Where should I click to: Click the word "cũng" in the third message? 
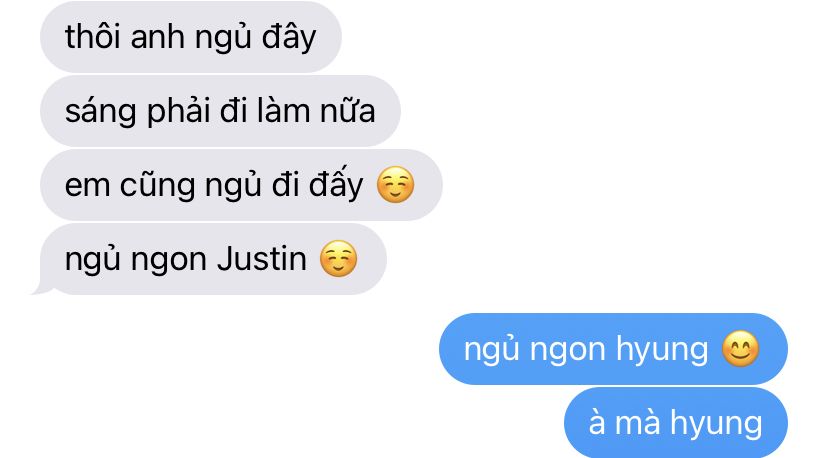pyautogui.click(x=157, y=186)
